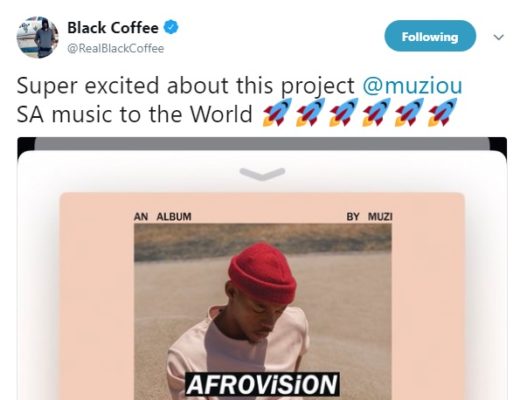Click the gray bar atop the media card
This screenshot has height=400, width=520.
[x=262, y=143]
